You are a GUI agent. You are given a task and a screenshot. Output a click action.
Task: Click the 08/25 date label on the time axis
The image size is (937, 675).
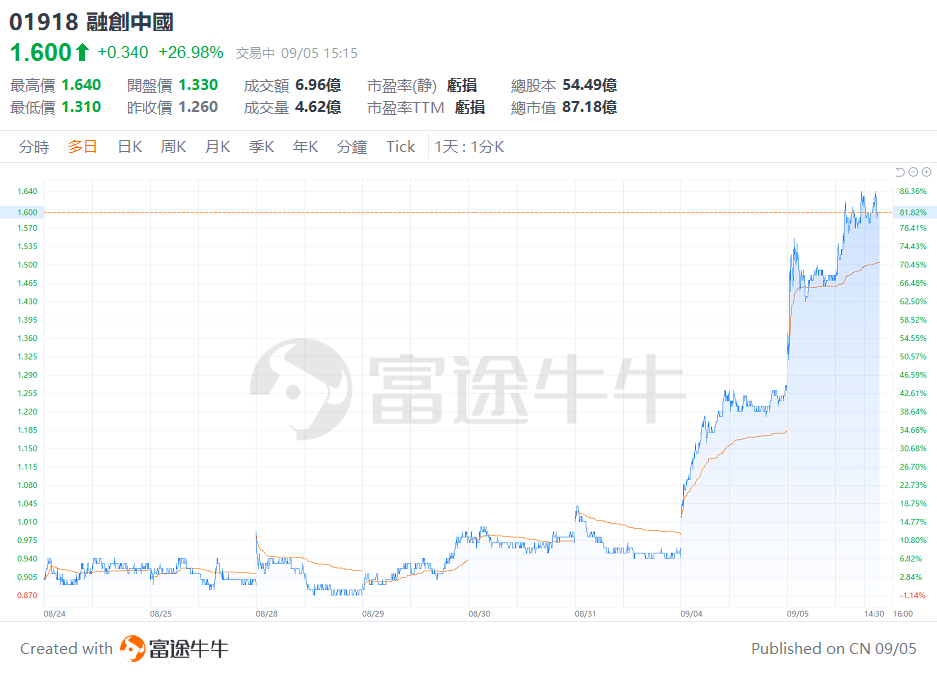coord(161,614)
